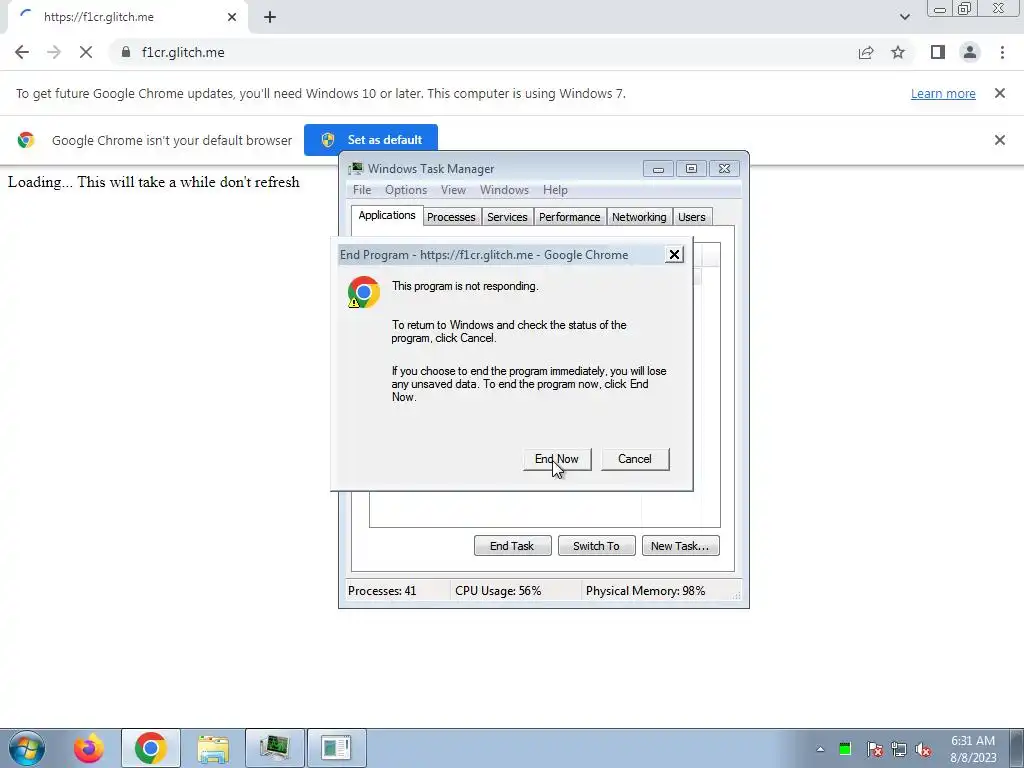1024x768 pixels.
Task: Dismiss the Windows 7 update notice
Action: 999,93
